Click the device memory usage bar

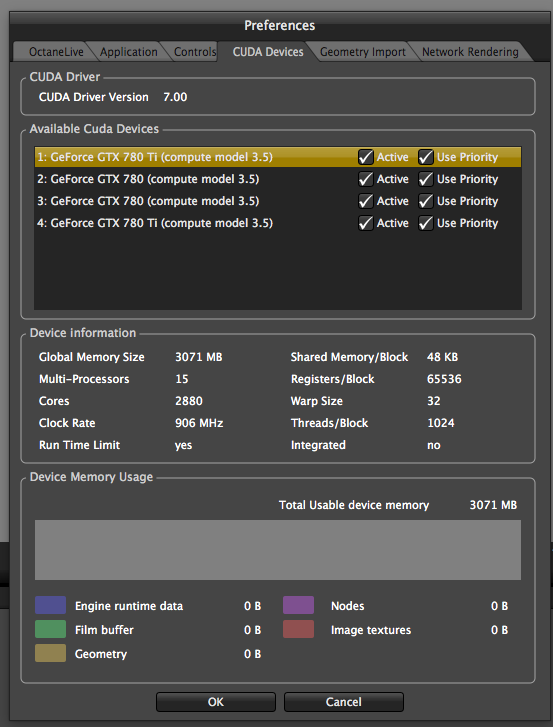pos(278,550)
